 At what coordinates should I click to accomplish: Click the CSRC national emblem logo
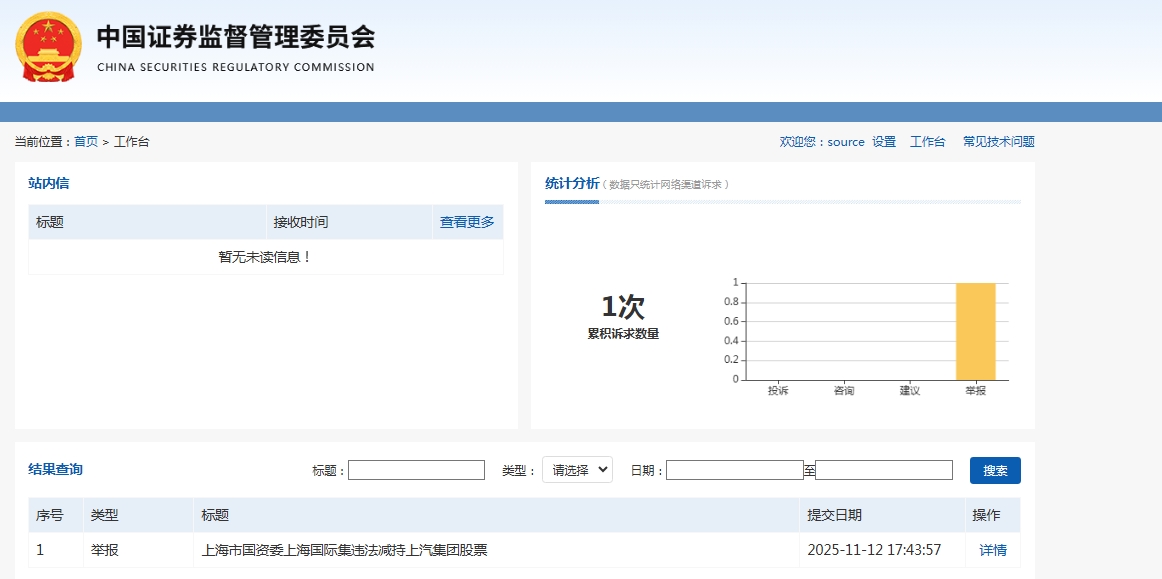point(48,46)
